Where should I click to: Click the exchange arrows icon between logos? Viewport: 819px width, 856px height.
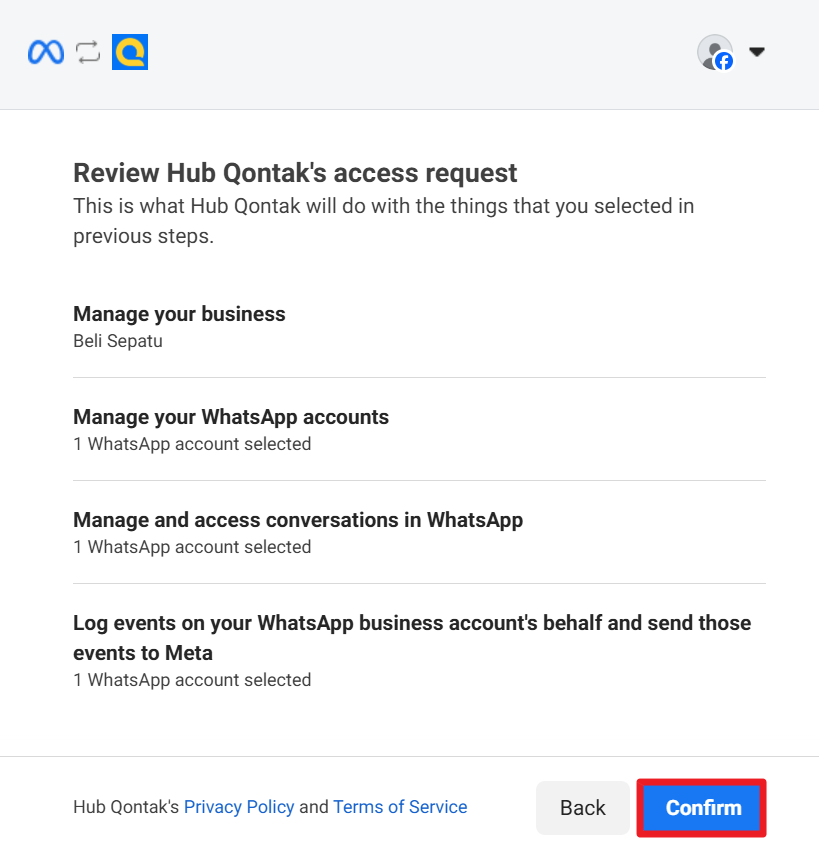coord(88,52)
